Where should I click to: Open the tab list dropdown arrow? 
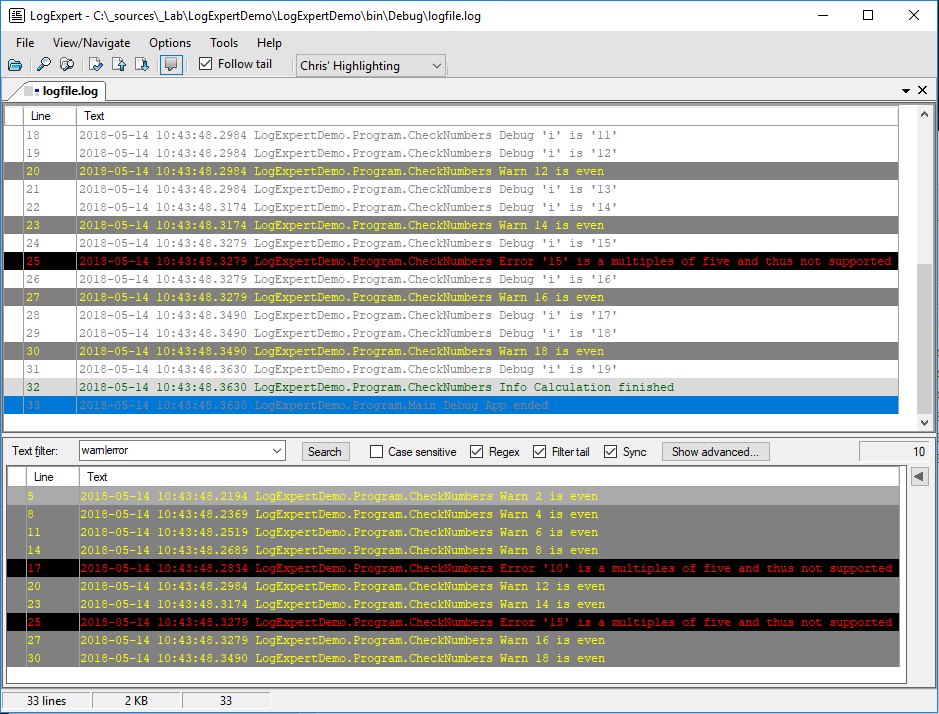[906, 90]
